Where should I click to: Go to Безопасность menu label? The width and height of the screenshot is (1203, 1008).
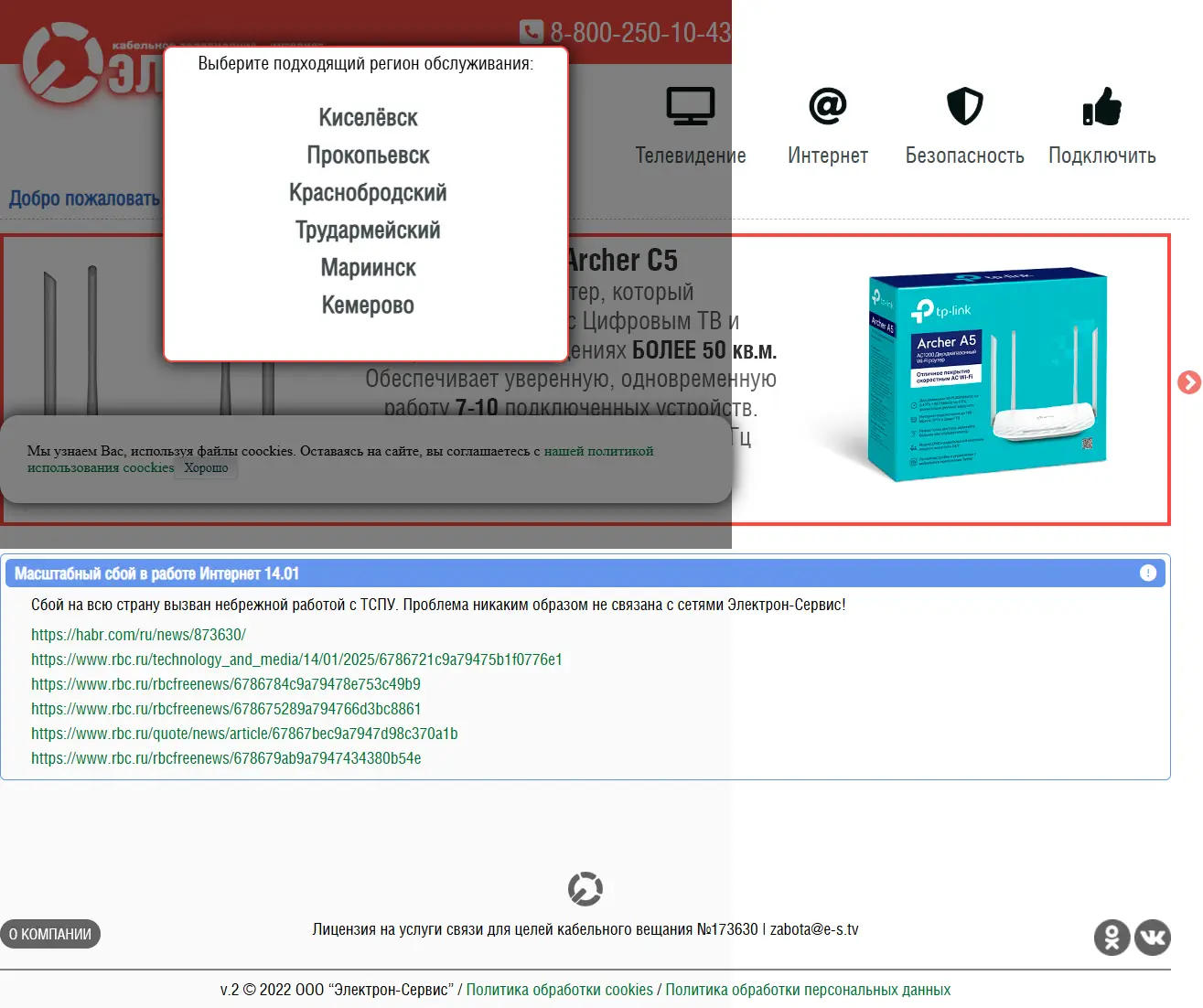click(965, 155)
